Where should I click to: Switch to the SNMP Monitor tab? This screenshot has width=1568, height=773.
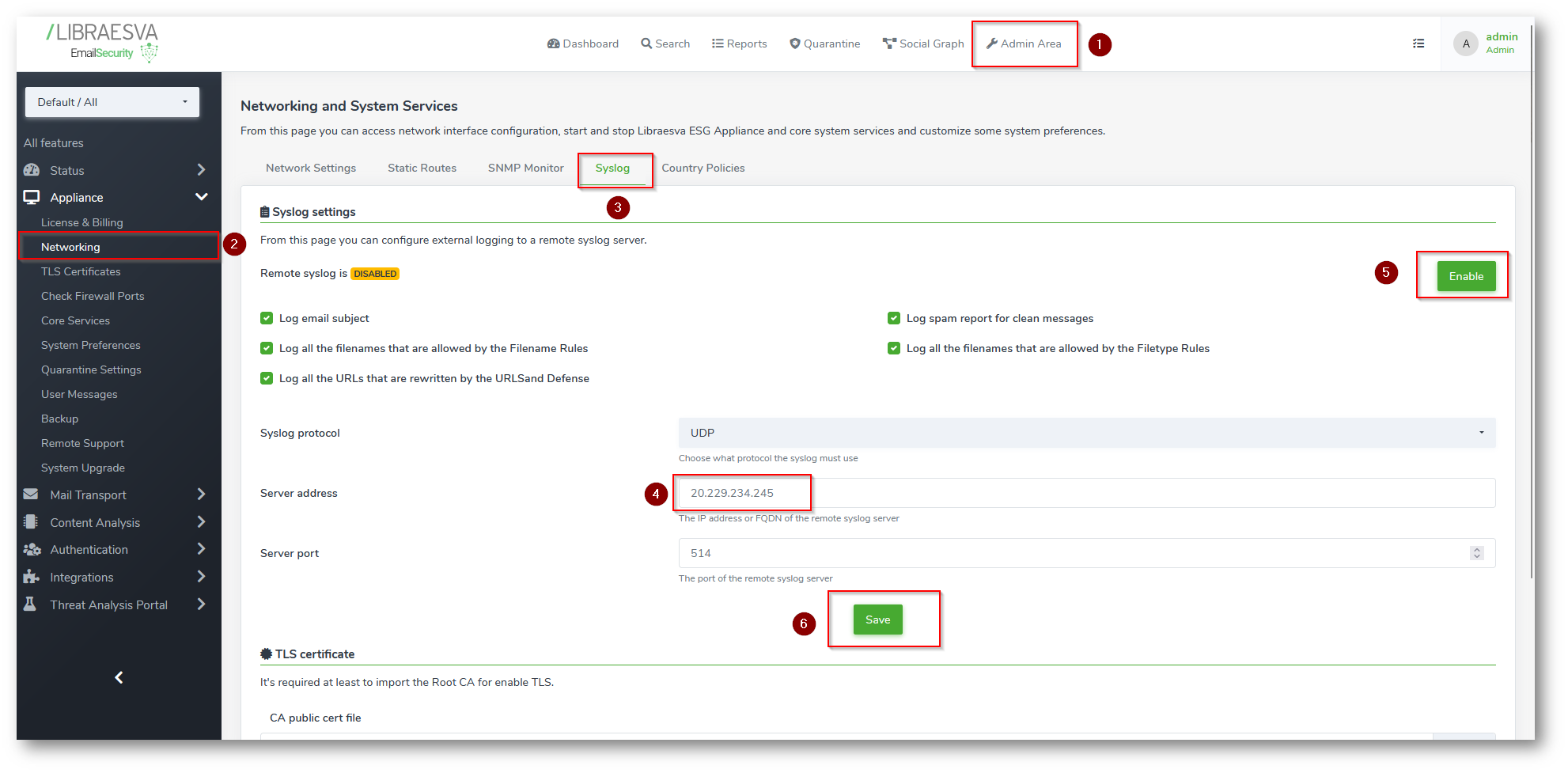(x=526, y=168)
